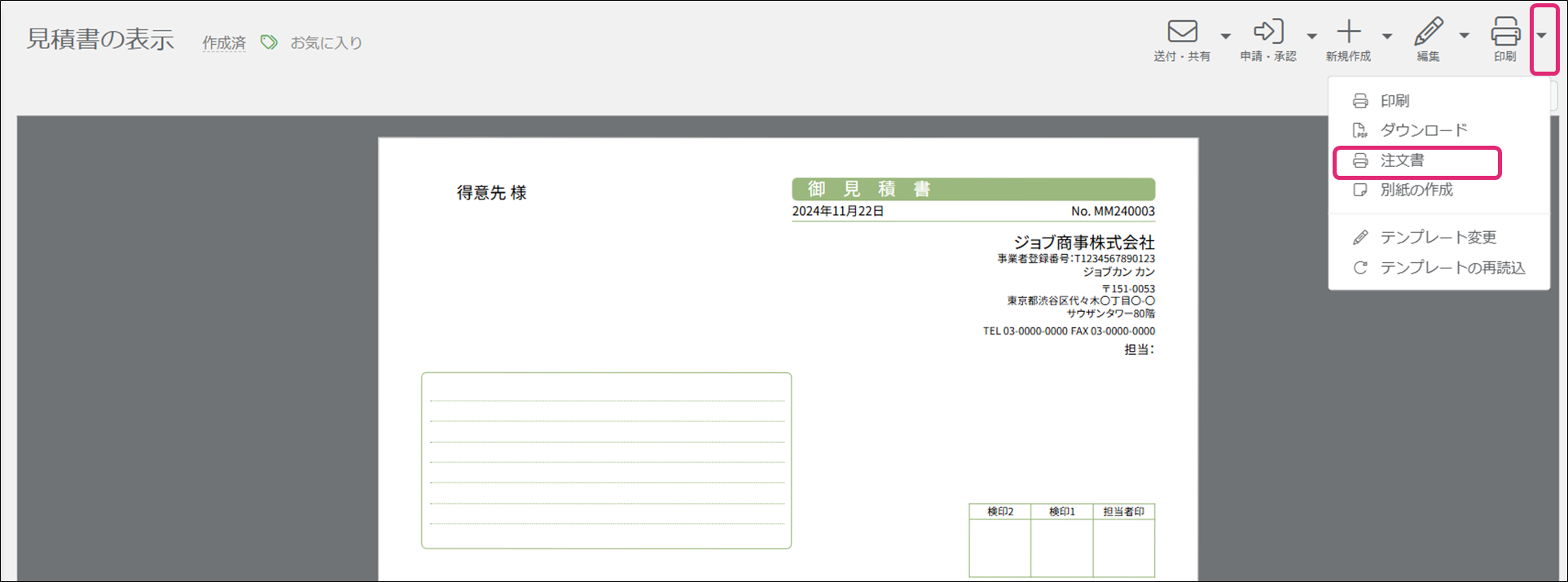Click the 作成済 status link
Viewport: 1568px width, 582px height.
click(224, 43)
